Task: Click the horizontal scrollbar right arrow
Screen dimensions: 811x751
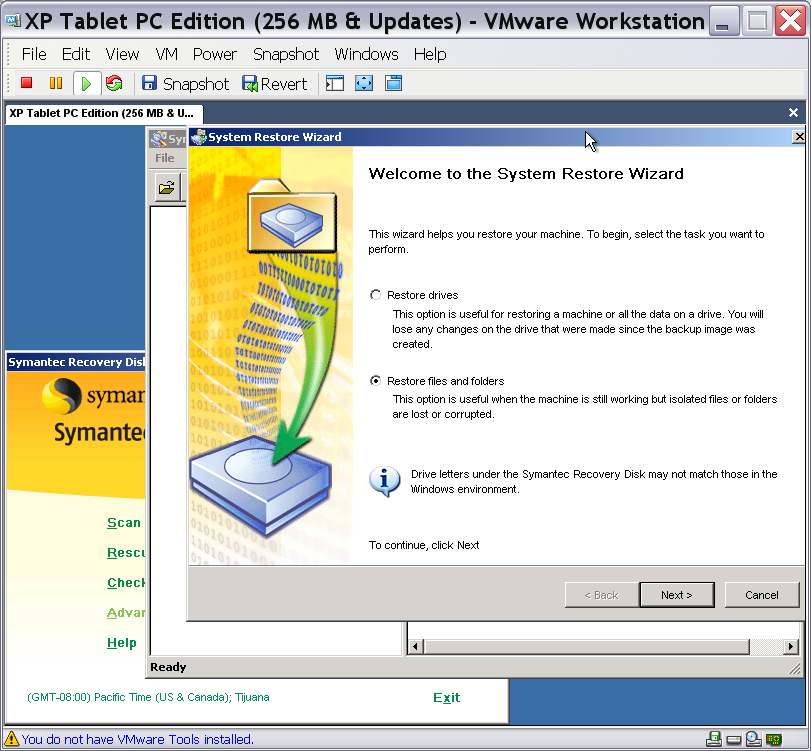Action: coord(791,647)
